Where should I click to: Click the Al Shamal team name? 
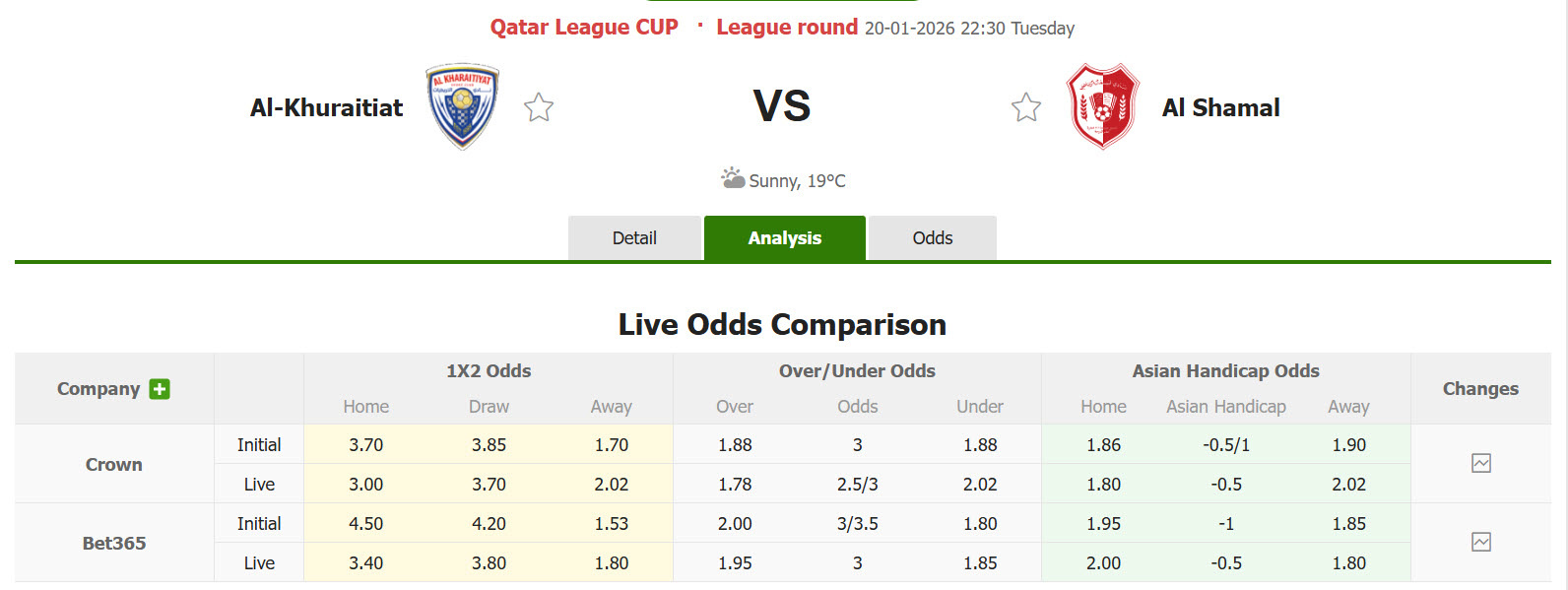(1220, 106)
